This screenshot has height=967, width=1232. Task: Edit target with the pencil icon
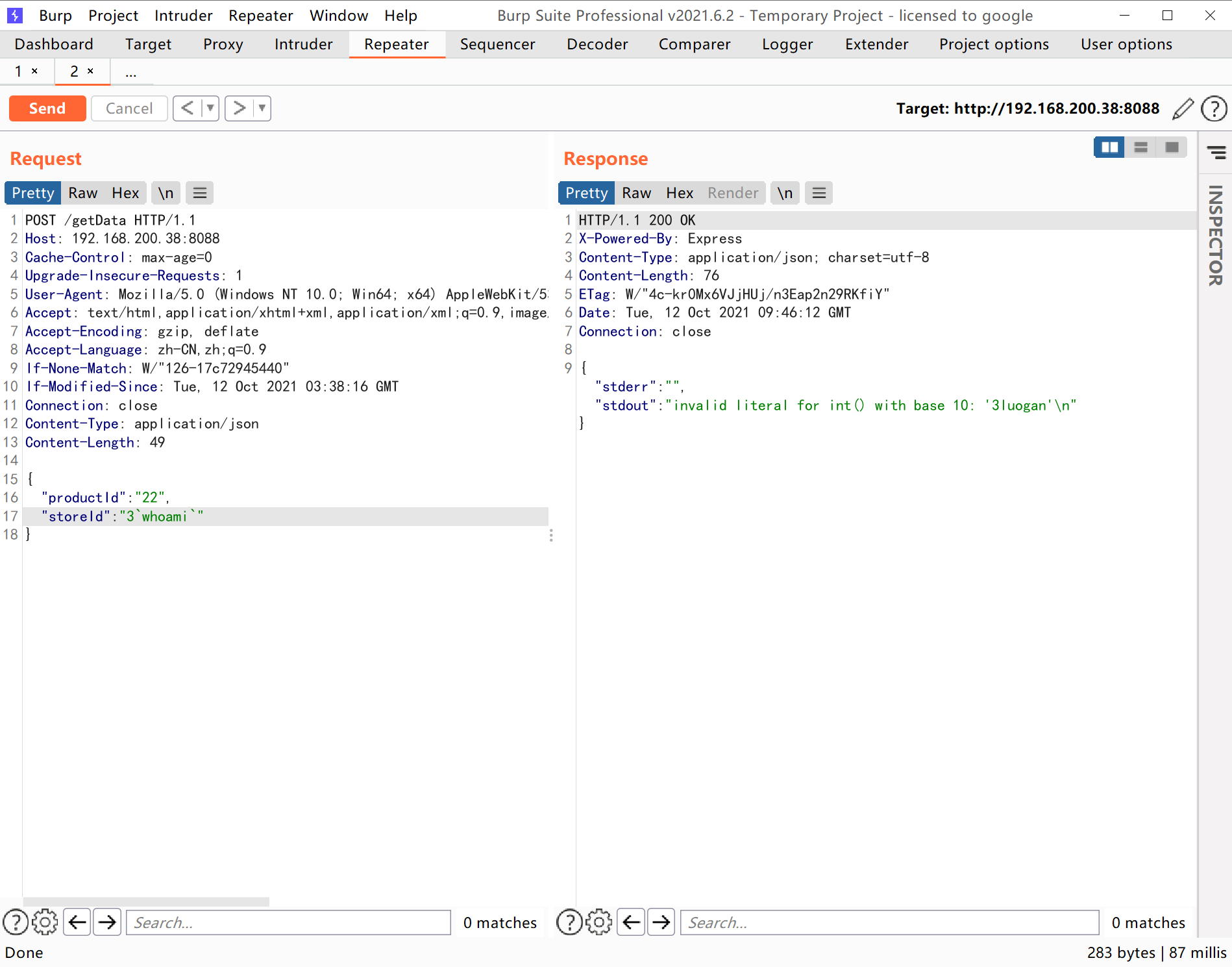(1183, 108)
